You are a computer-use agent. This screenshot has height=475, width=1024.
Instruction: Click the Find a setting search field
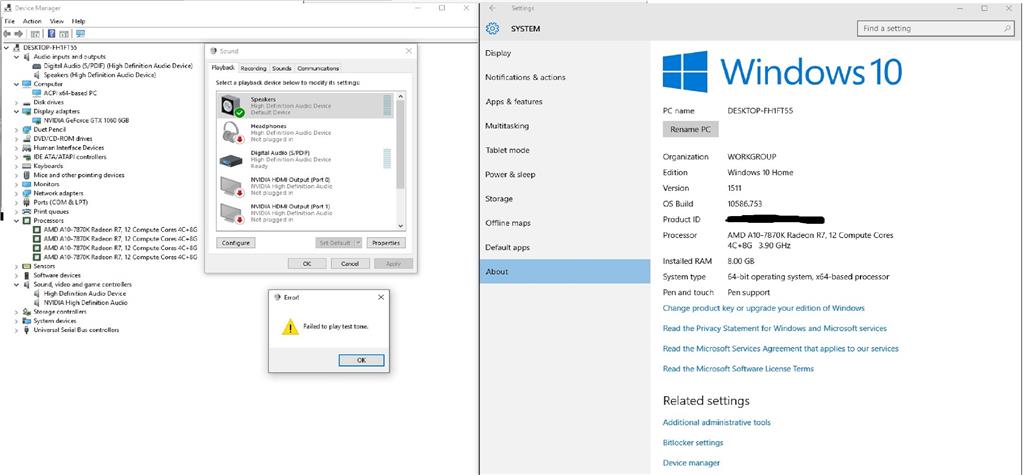[935, 29]
